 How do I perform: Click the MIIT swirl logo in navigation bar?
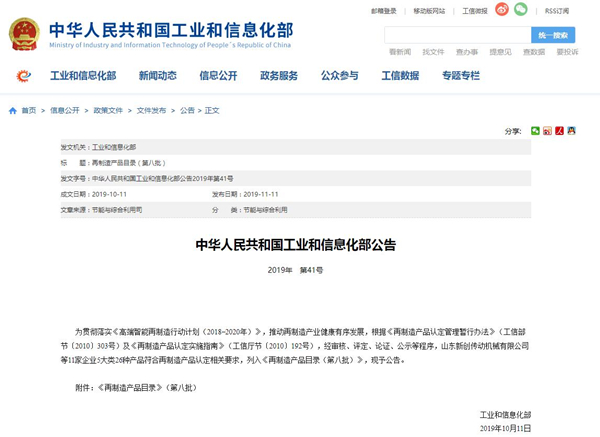point(24,76)
